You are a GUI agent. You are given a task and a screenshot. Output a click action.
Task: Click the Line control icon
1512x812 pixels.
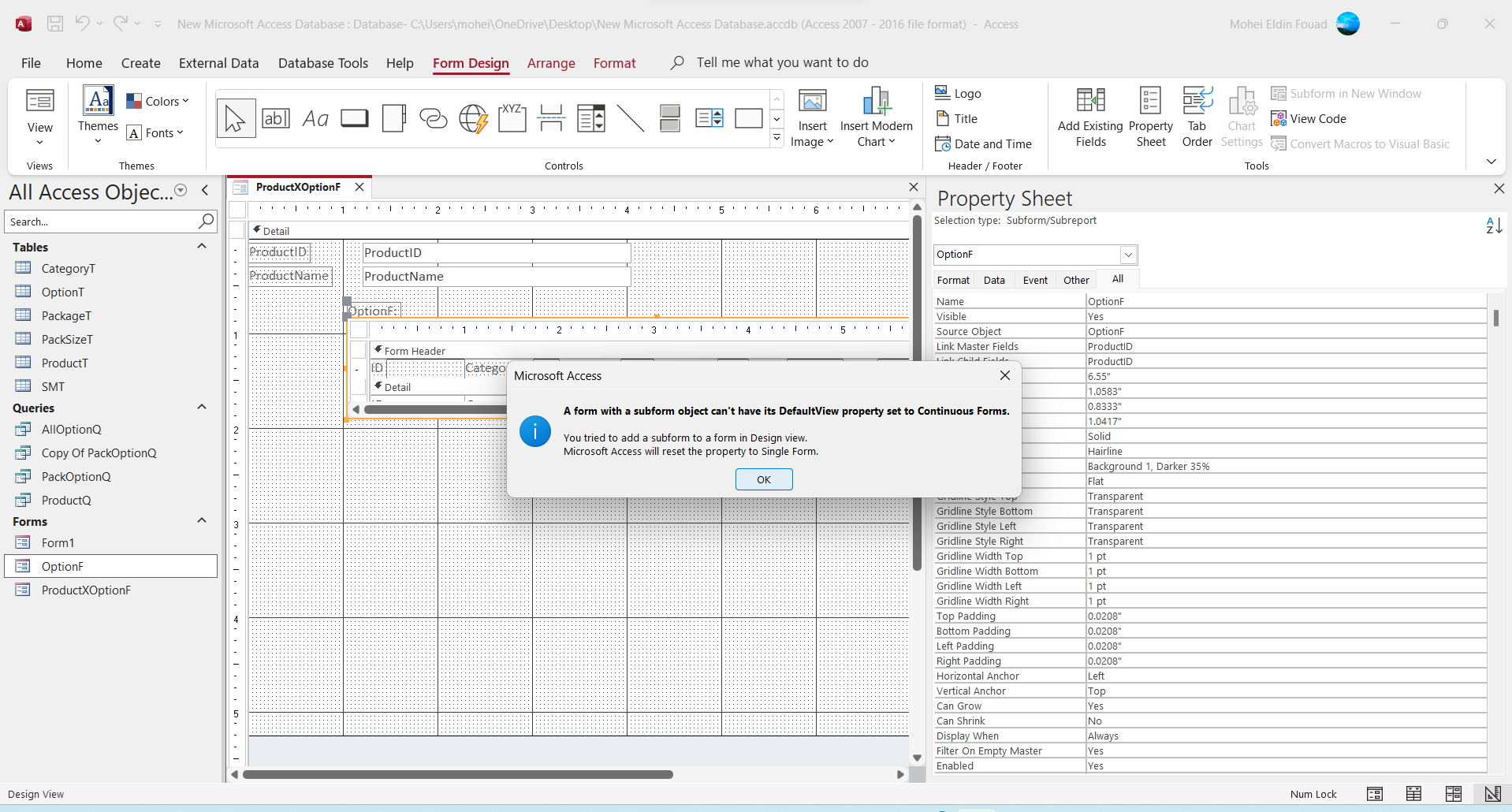631,118
